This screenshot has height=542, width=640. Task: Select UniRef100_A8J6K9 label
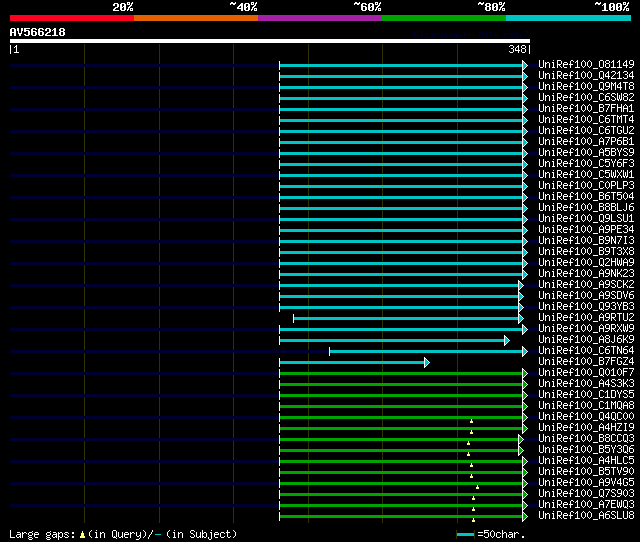[x=586, y=340]
